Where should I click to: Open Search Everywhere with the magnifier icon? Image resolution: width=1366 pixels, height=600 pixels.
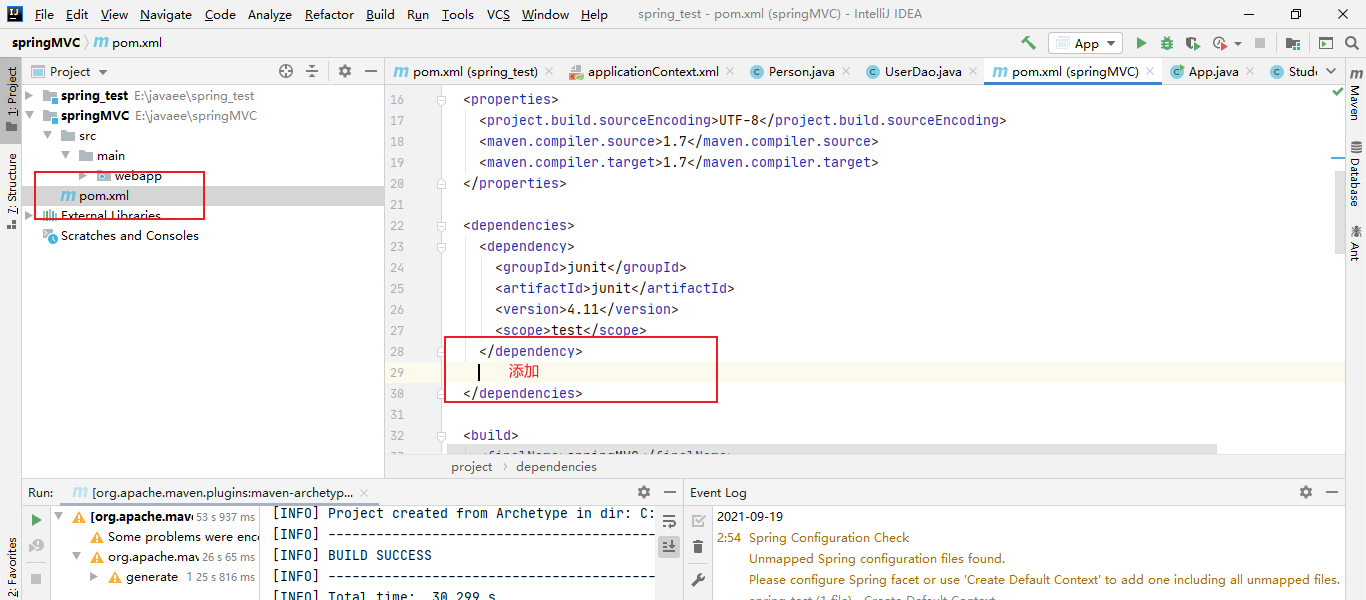coord(1352,43)
